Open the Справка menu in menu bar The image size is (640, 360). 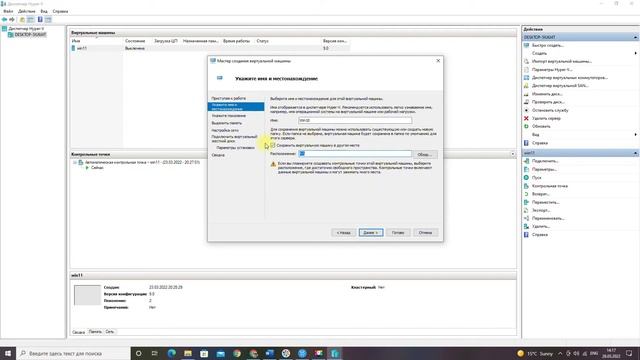pos(60,11)
